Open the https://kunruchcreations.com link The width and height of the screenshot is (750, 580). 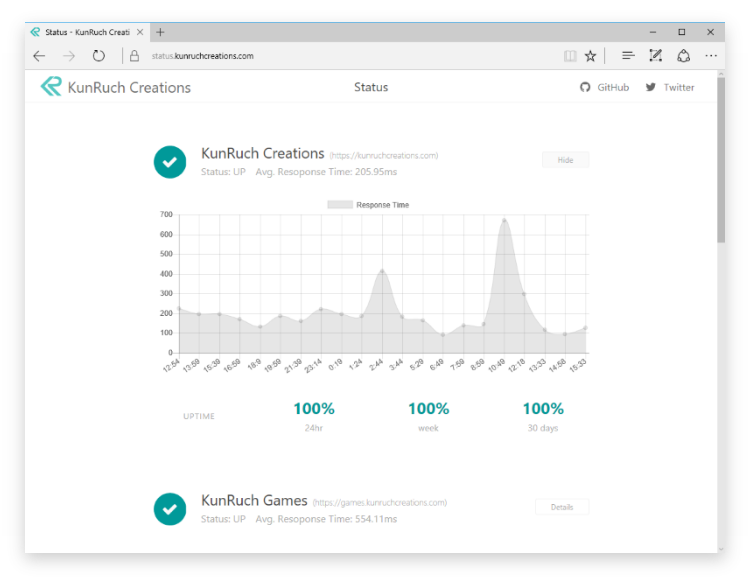[x=384, y=155]
